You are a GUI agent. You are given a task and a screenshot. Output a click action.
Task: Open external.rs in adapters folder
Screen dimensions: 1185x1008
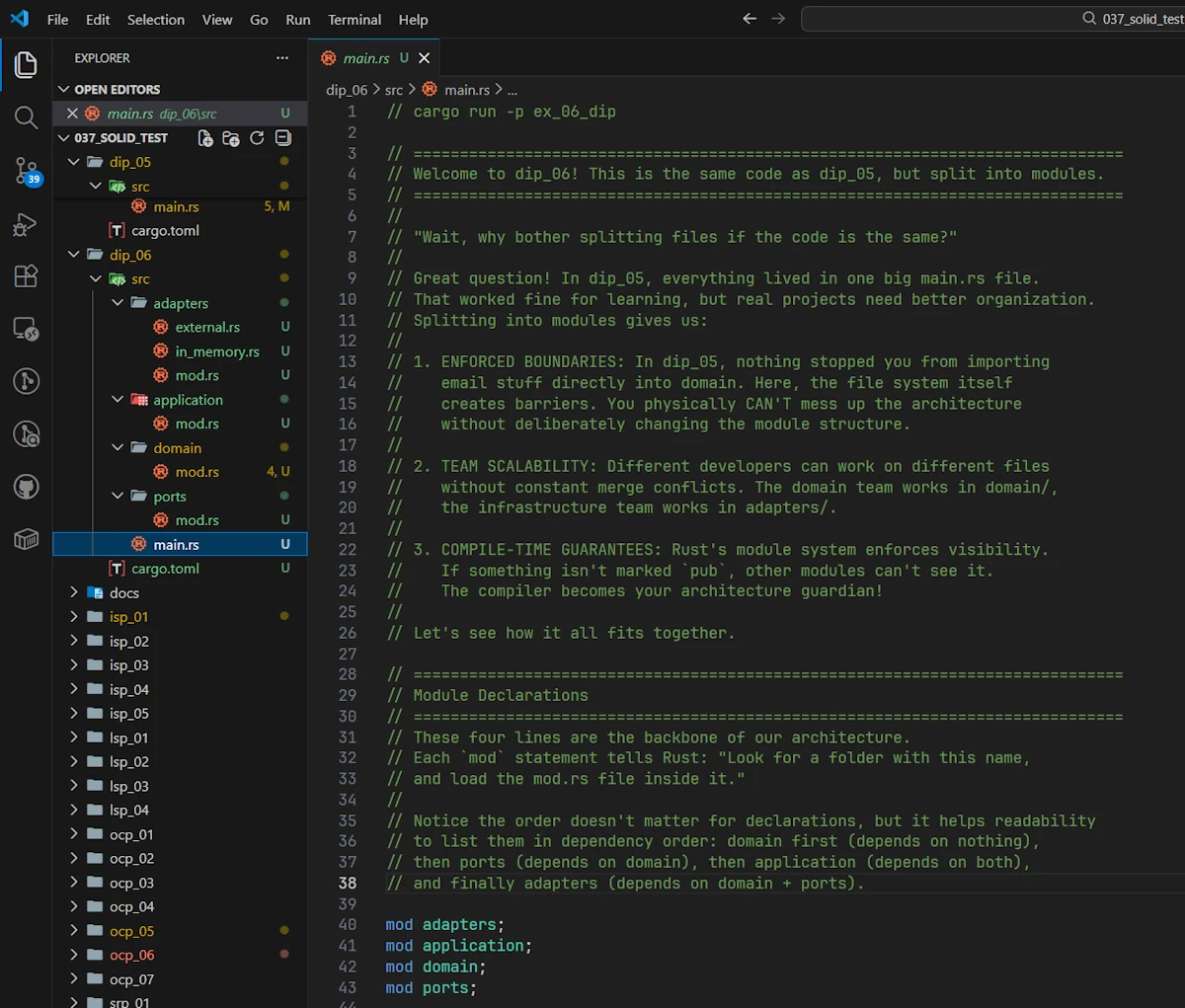(x=207, y=327)
